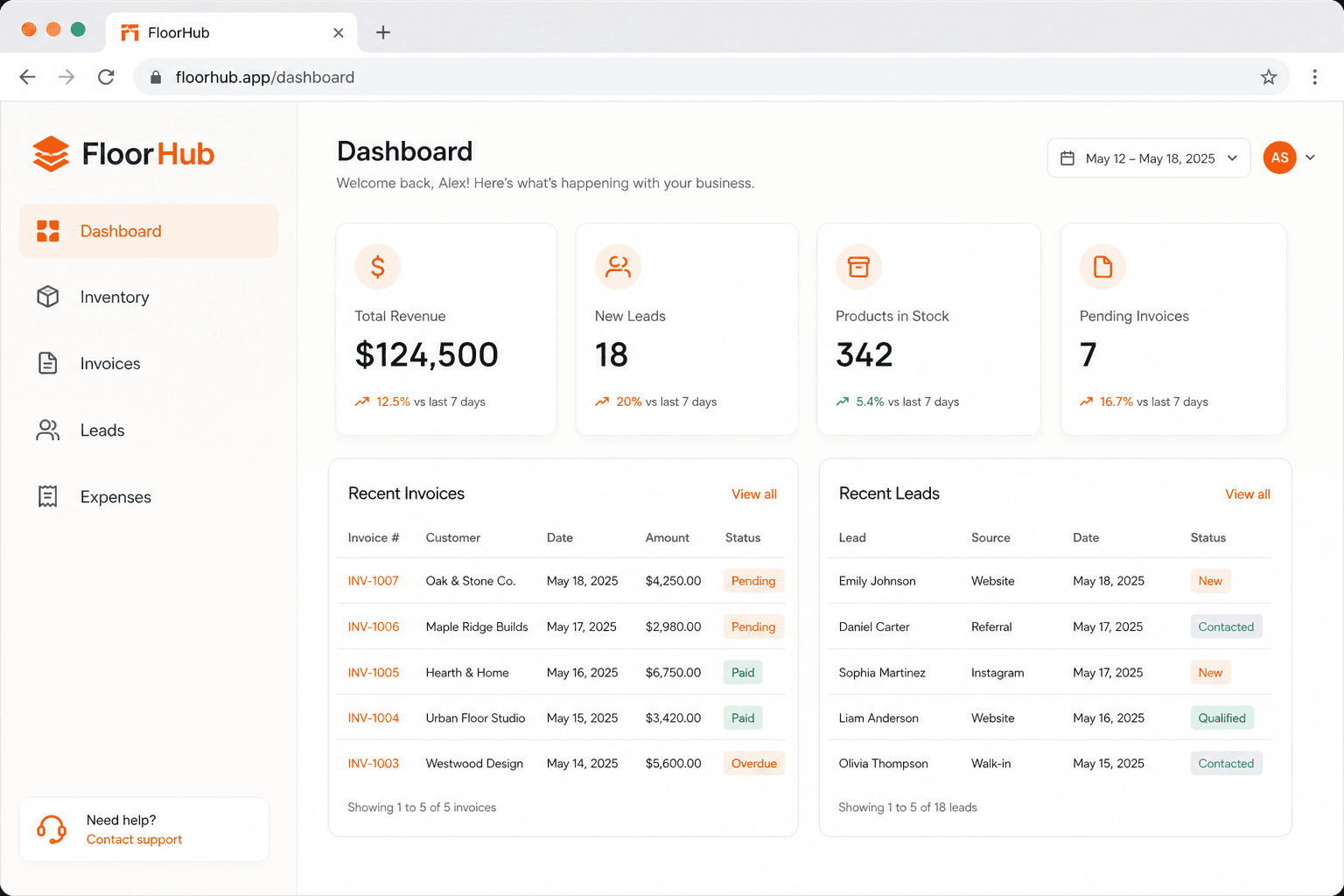Click the FloorHub stacked layers logo
Image resolution: width=1344 pixels, height=896 pixels.
(51, 154)
